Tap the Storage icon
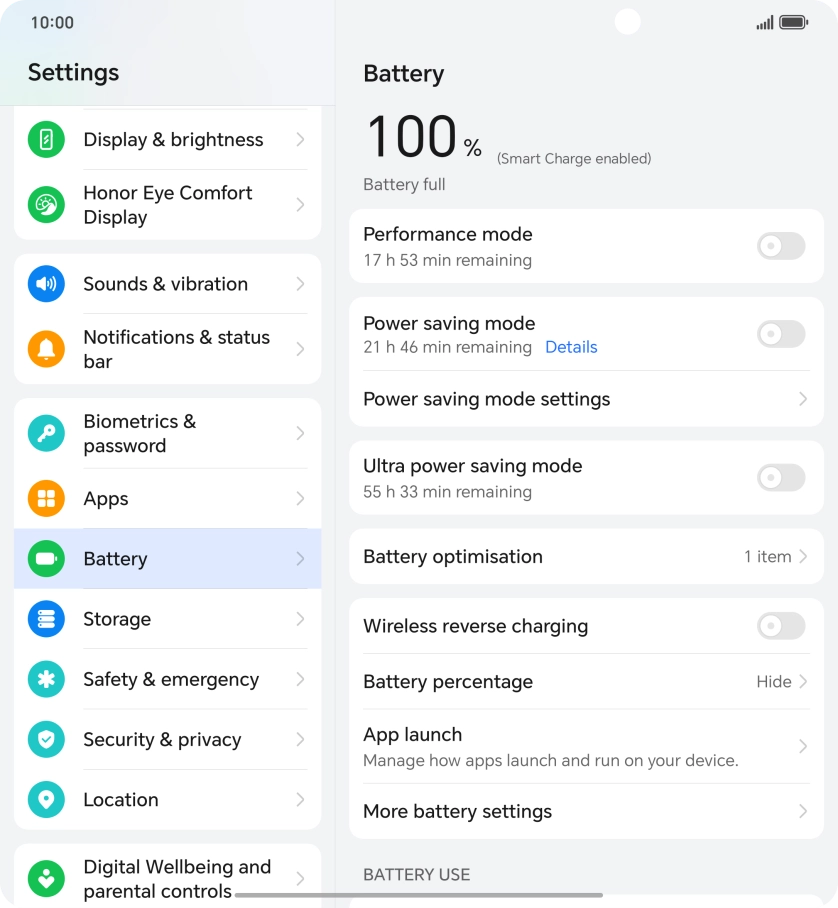 pos(46,619)
